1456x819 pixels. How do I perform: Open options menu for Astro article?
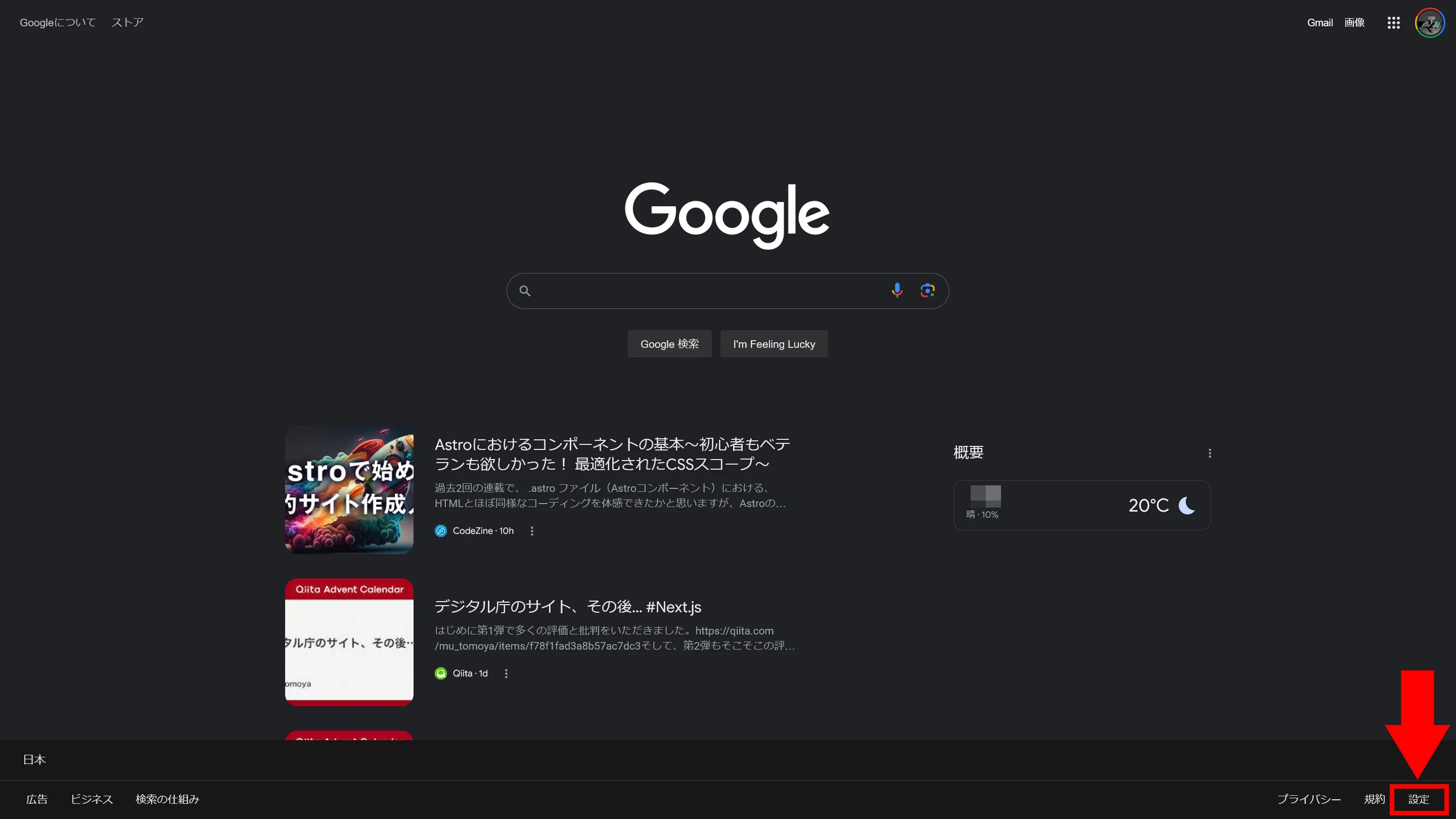(x=532, y=531)
